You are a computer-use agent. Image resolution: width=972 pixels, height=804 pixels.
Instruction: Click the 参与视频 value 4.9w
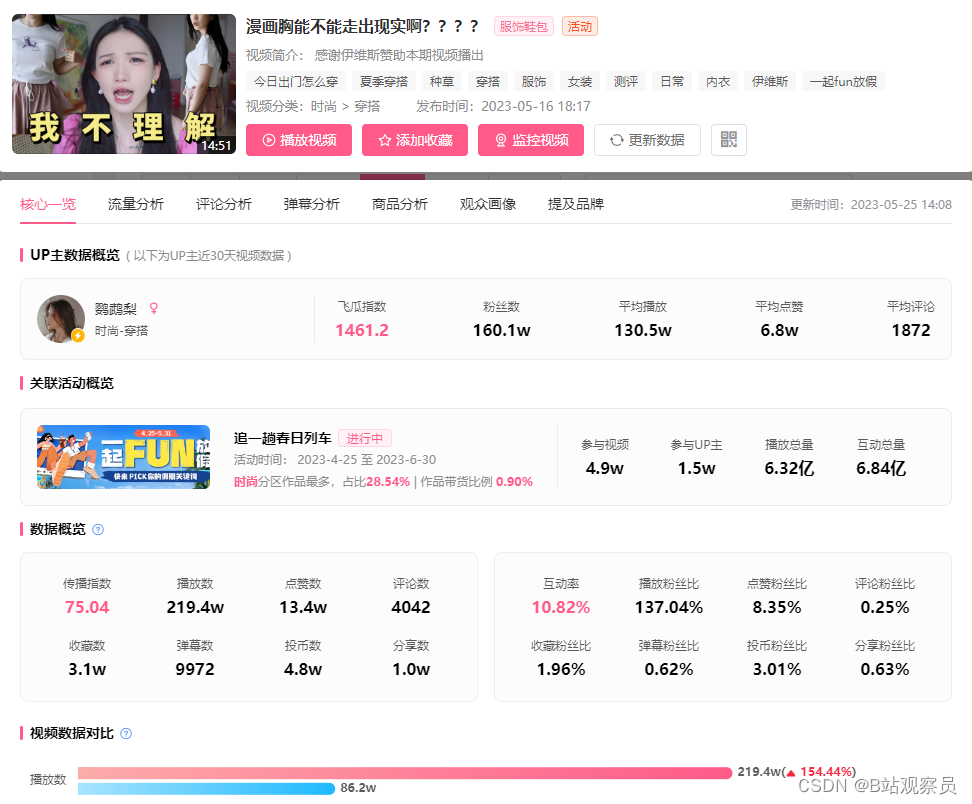[604, 468]
